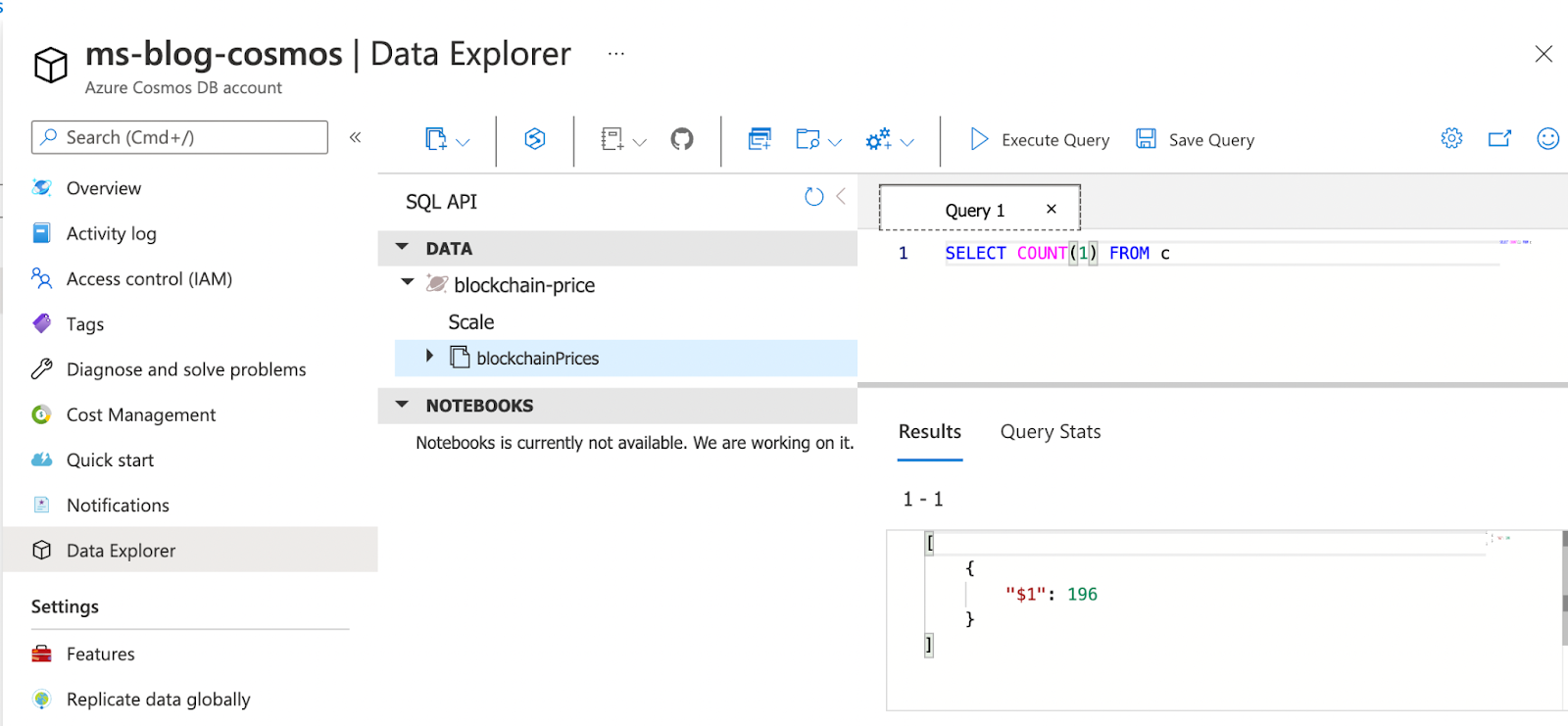Viewport: 1568px width, 726px height.
Task: Click the Replicate data globally globe icon
Action: tap(41, 699)
